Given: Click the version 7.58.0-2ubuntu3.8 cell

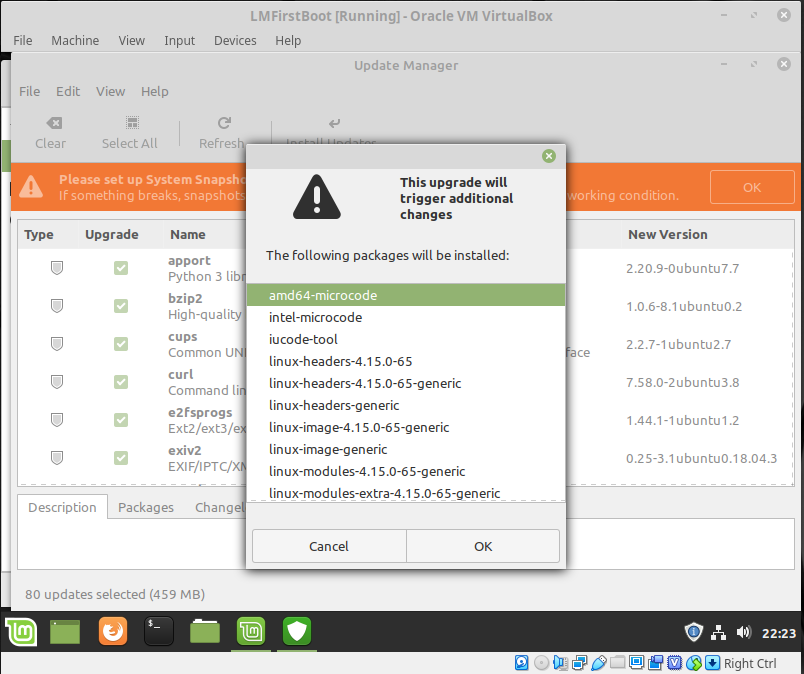Looking at the screenshot, I should pos(682,382).
